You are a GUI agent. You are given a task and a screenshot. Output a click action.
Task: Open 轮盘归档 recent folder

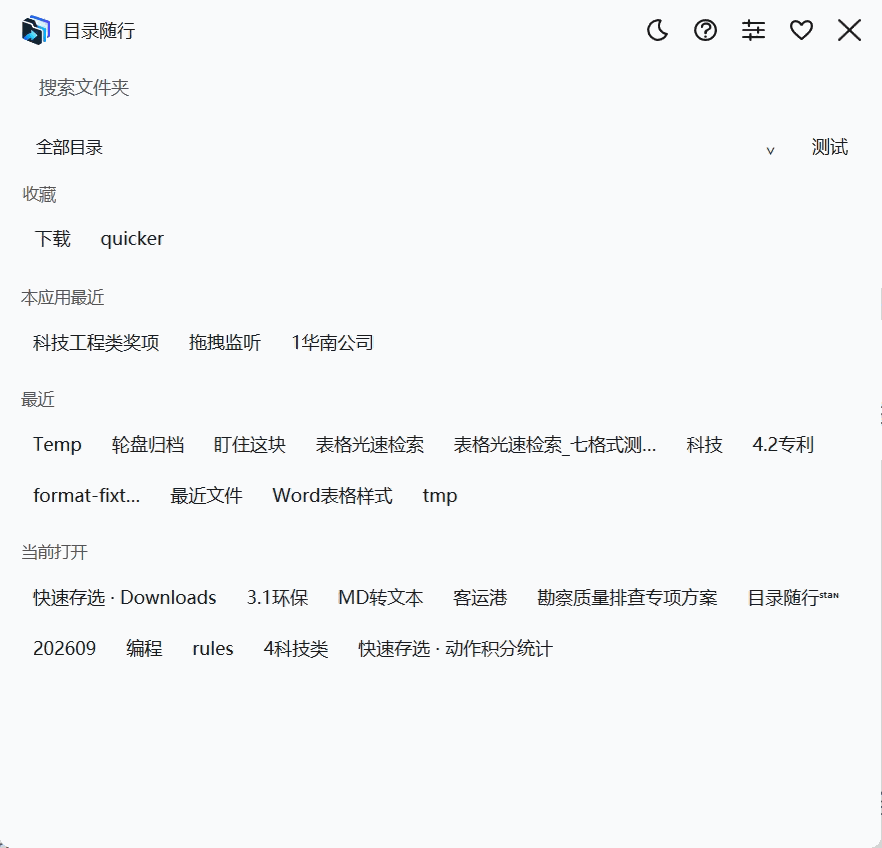(x=147, y=445)
